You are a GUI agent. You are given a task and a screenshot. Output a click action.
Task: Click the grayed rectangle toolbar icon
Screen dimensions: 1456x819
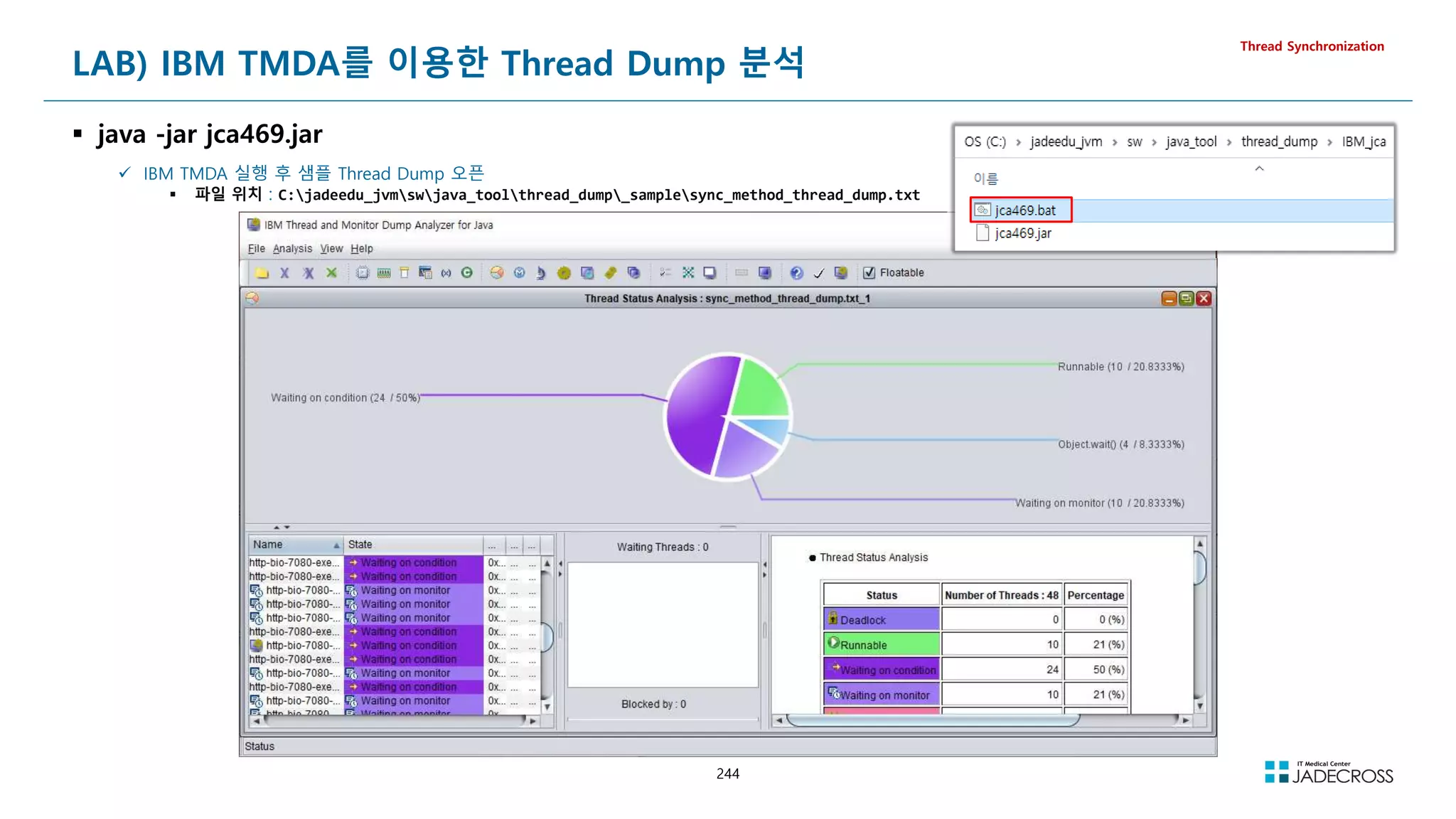(x=742, y=273)
